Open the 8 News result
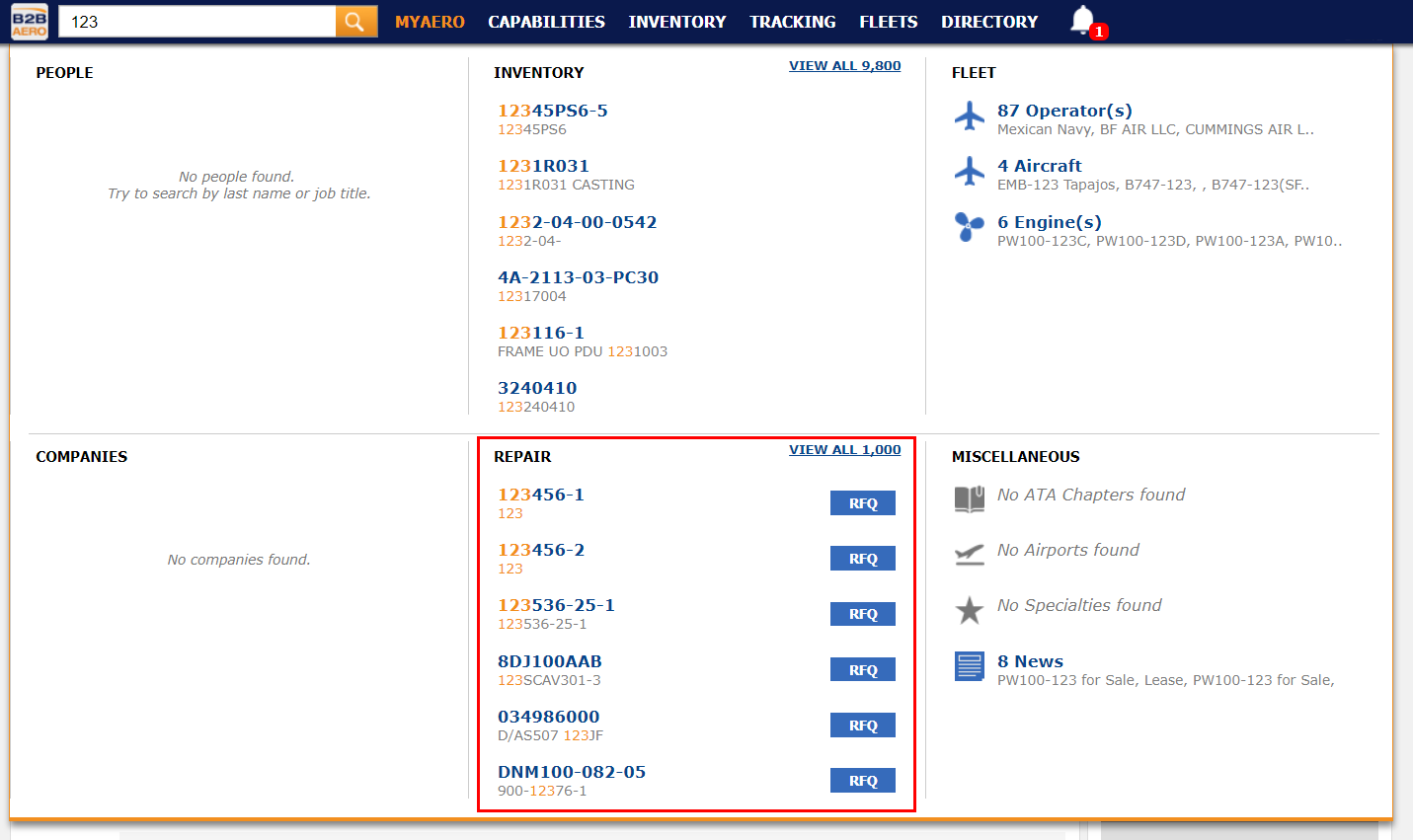Viewport: 1413px width, 840px height. click(1030, 661)
